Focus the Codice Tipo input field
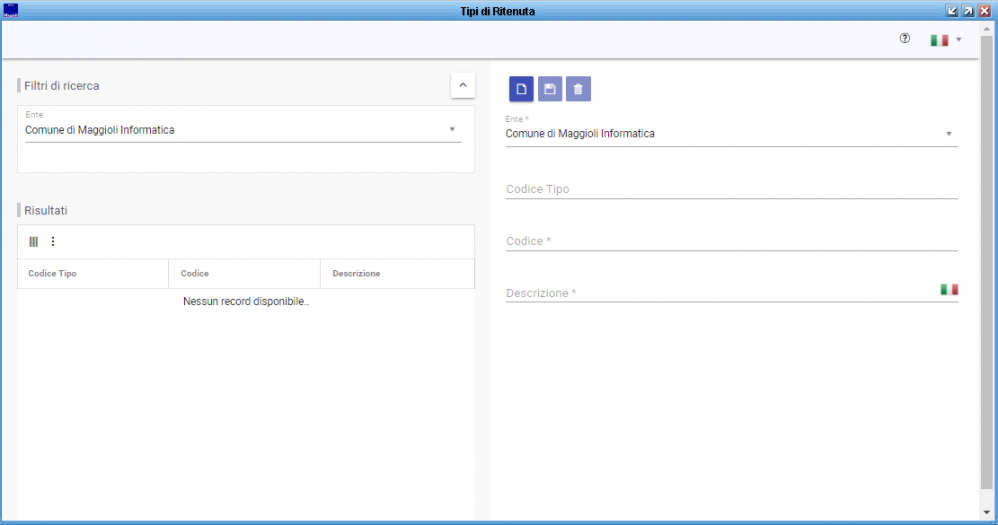The width and height of the screenshot is (998, 525). pyautogui.click(x=731, y=189)
